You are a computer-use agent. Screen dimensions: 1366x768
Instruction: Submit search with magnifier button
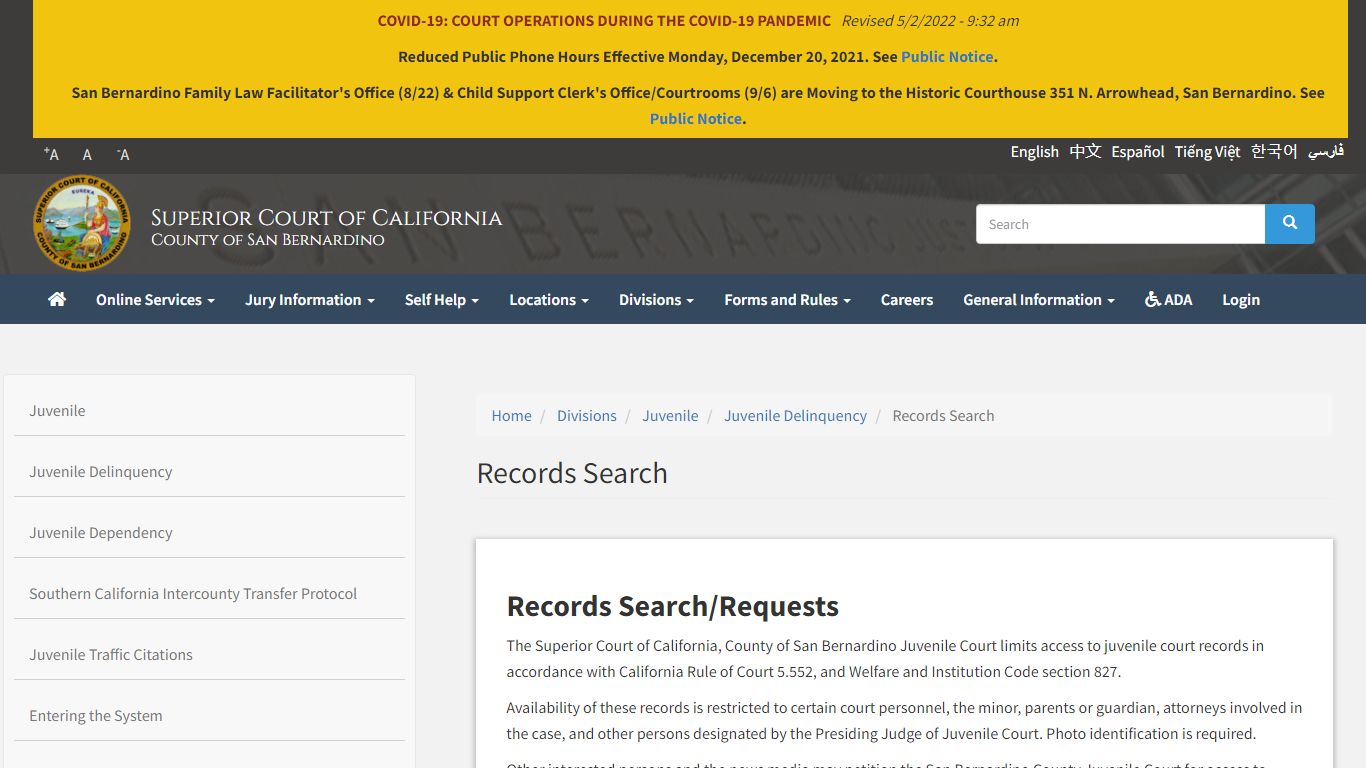pos(1289,224)
